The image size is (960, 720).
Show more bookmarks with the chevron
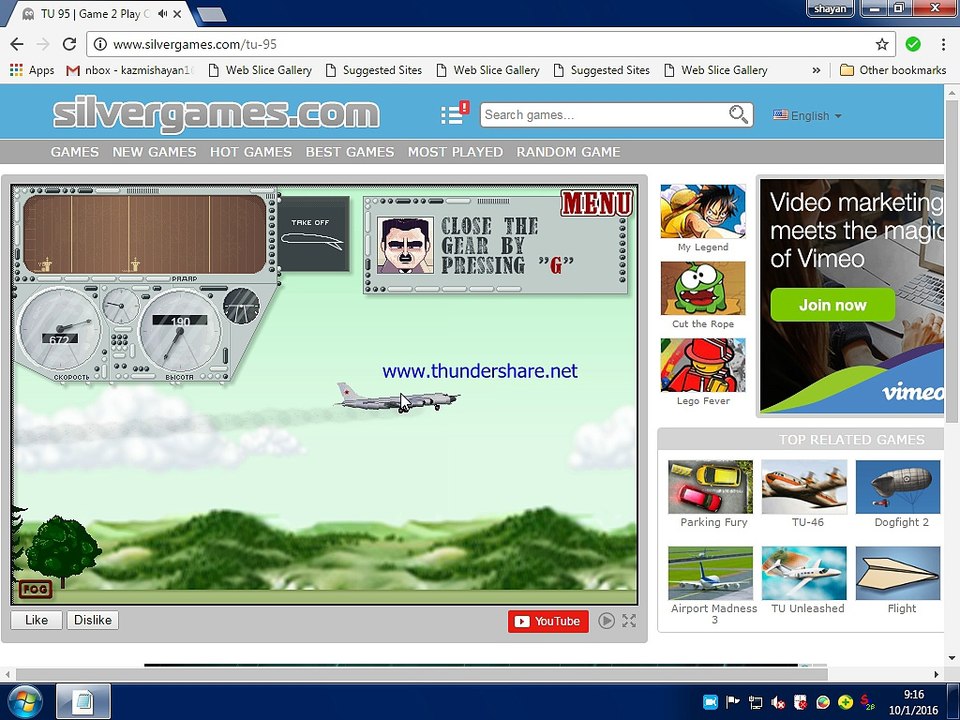(x=816, y=70)
